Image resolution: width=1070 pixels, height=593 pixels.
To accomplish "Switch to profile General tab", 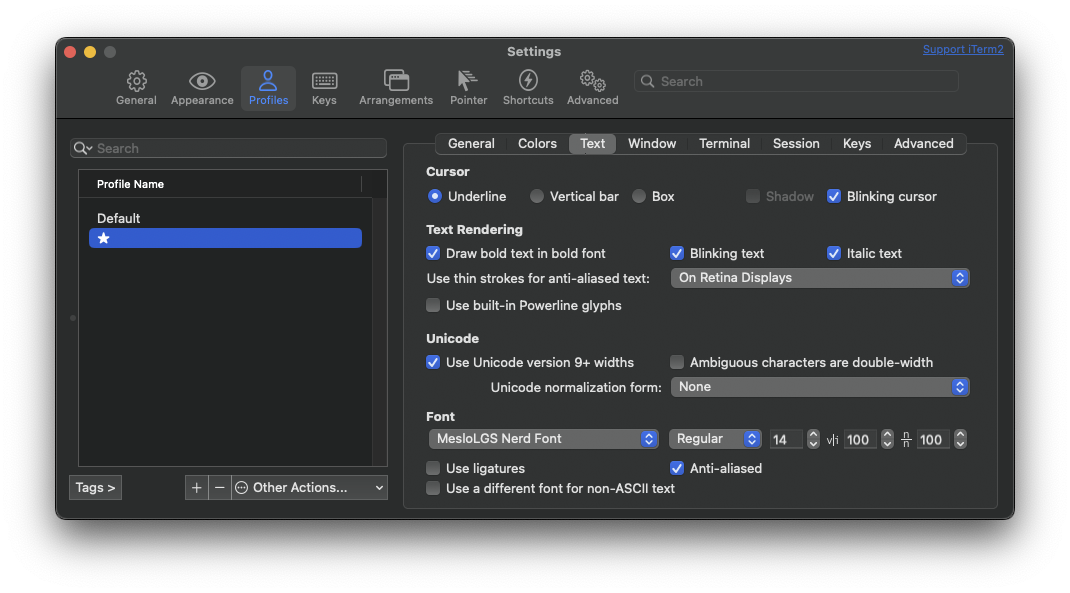I will pyautogui.click(x=471, y=143).
